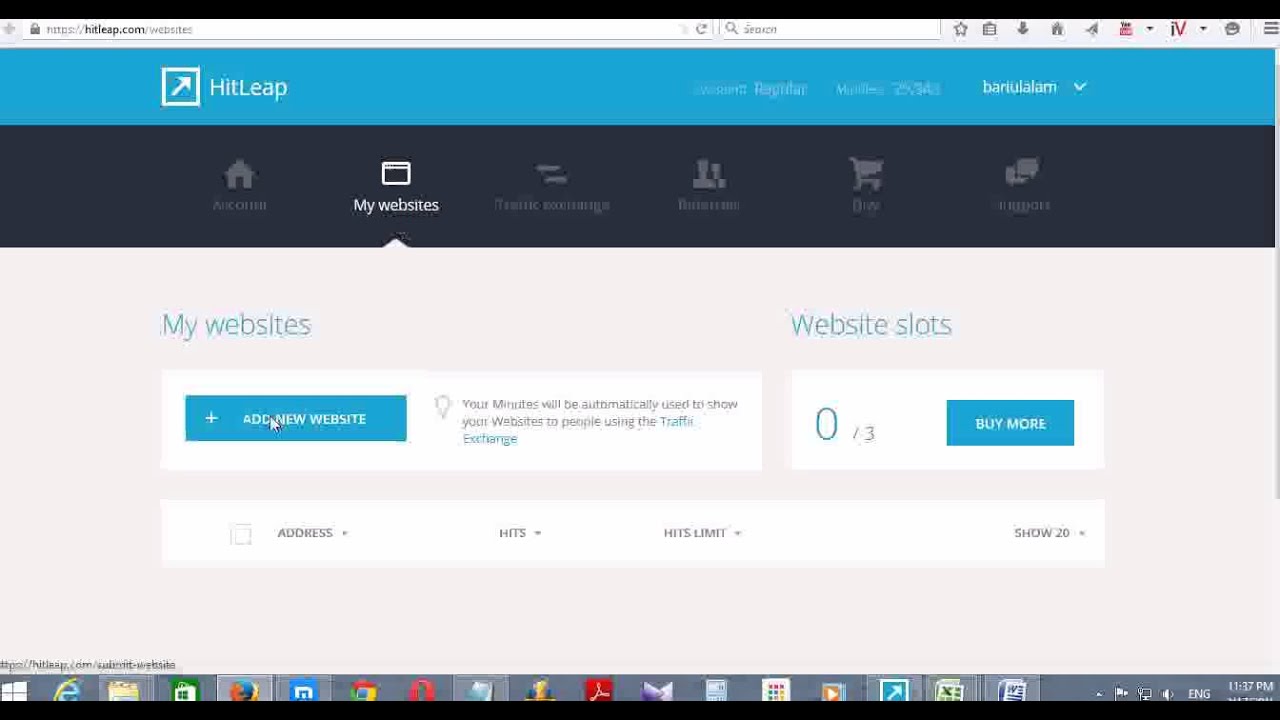Open the HITS column dropdown
This screenshot has width=1280, height=720.
pyautogui.click(x=520, y=533)
